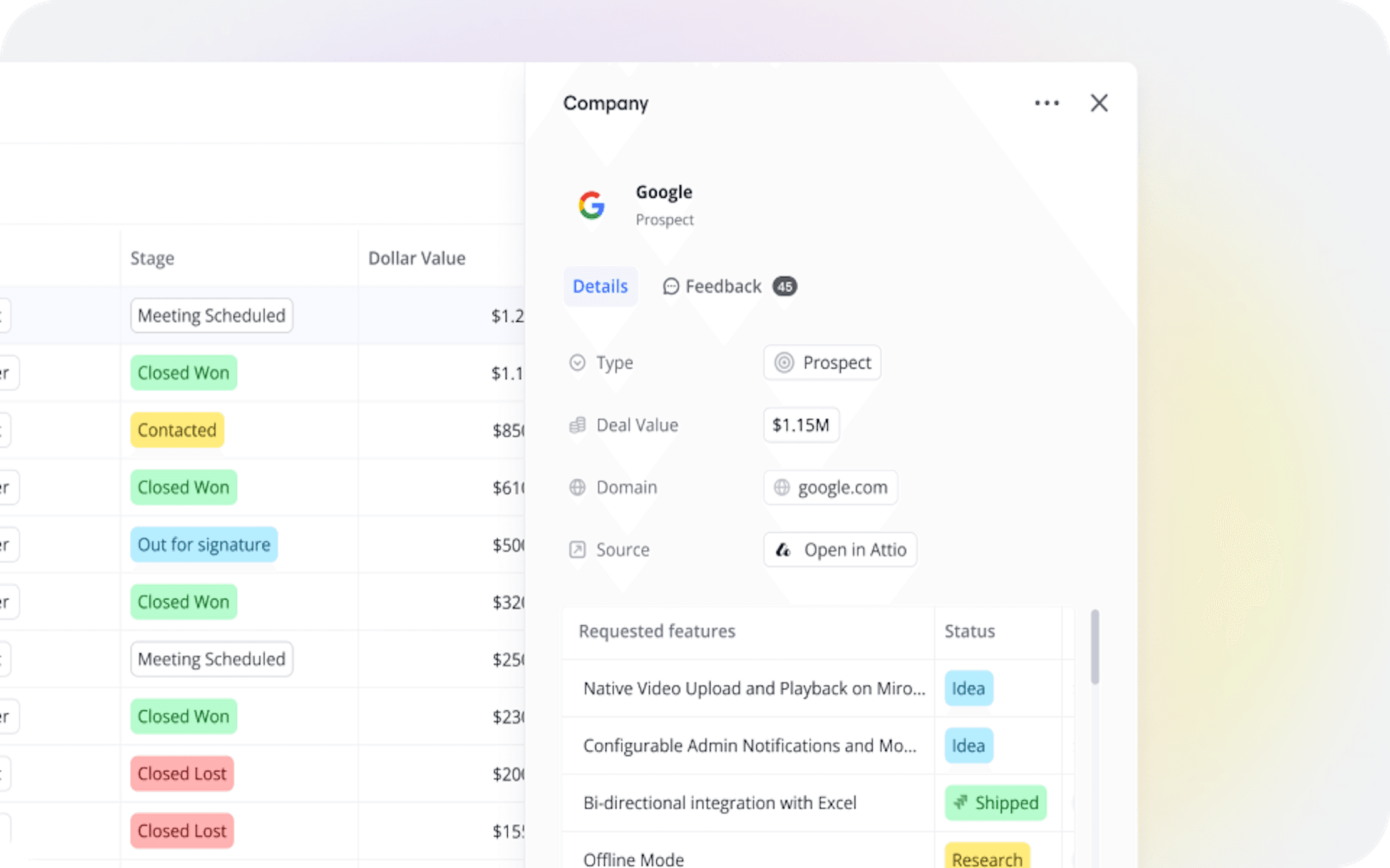Open the Contacted stage dropdown
Image resolution: width=1390 pixels, height=868 pixels.
(x=177, y=430)
